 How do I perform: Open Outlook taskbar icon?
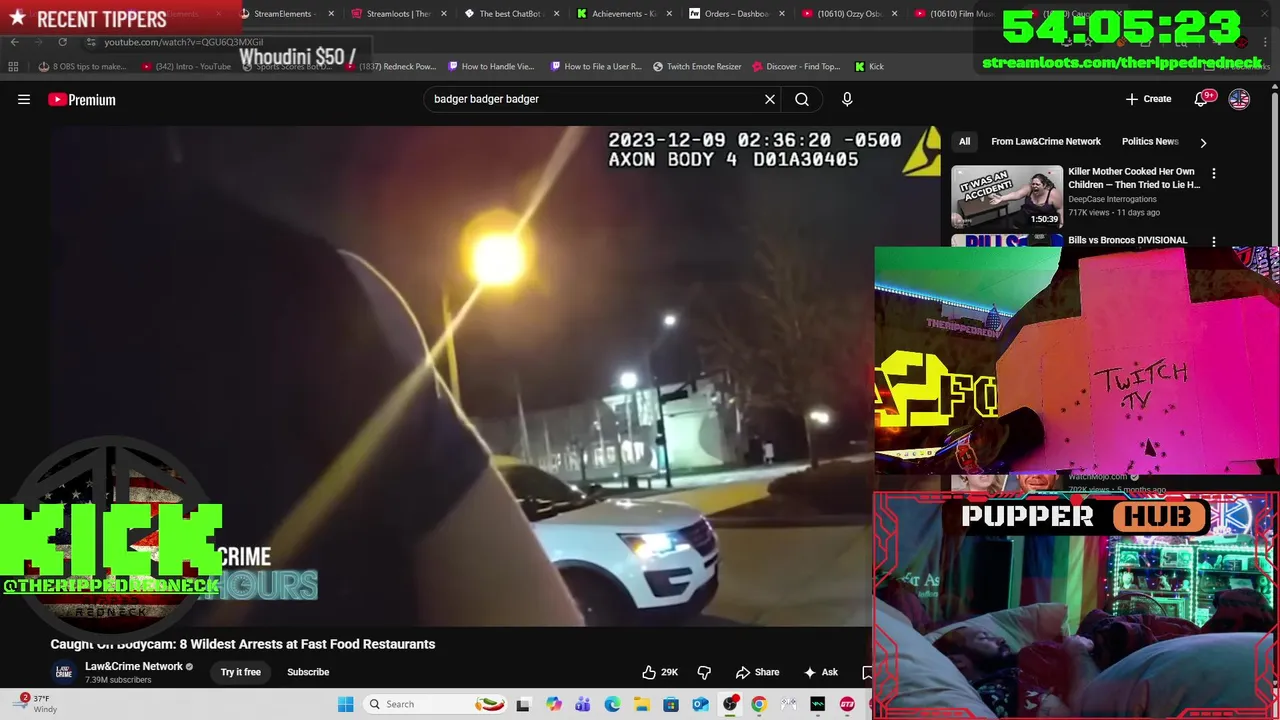pos(700,704)
